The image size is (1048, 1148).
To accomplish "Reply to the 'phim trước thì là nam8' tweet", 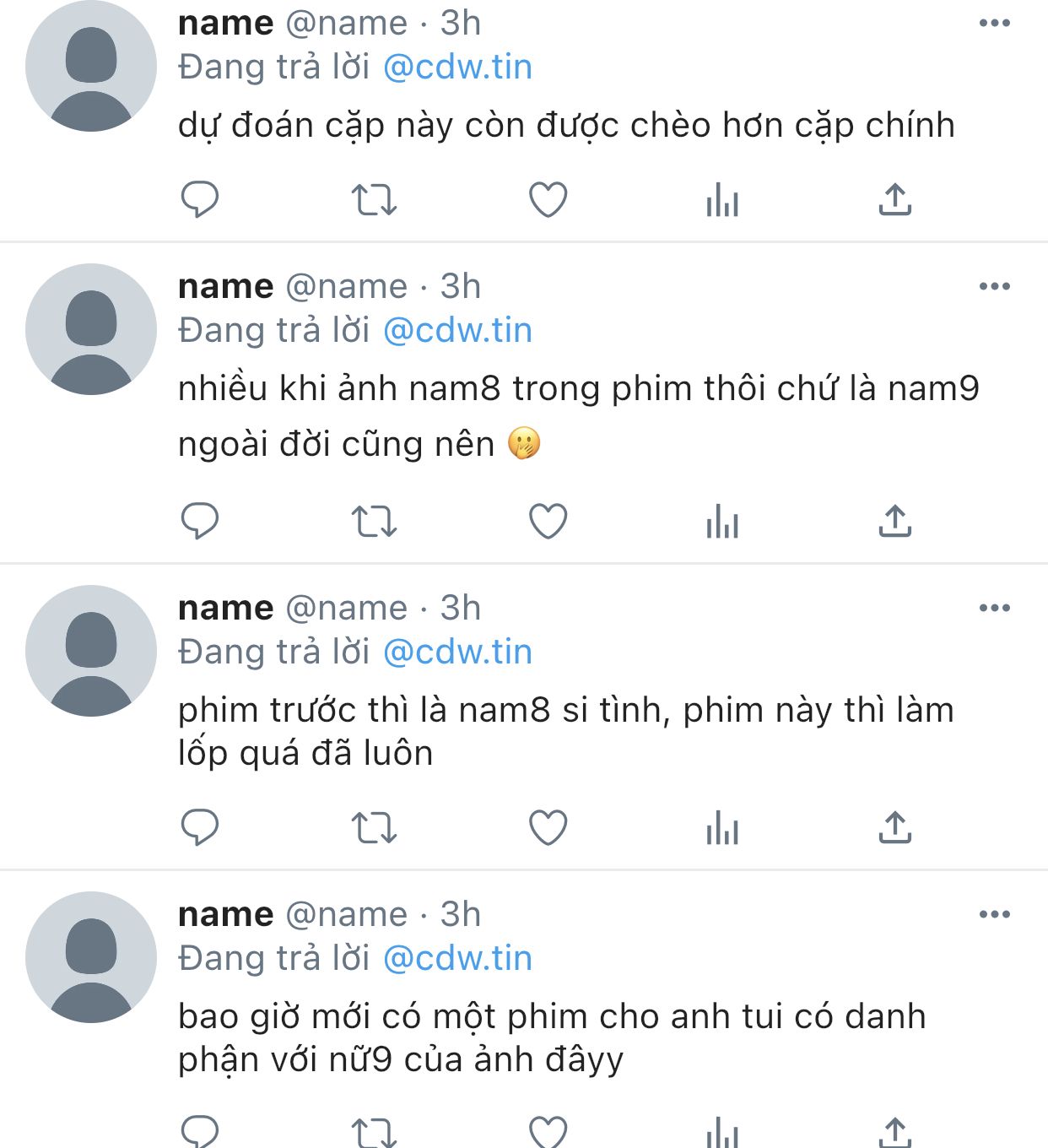I will 200,827.
